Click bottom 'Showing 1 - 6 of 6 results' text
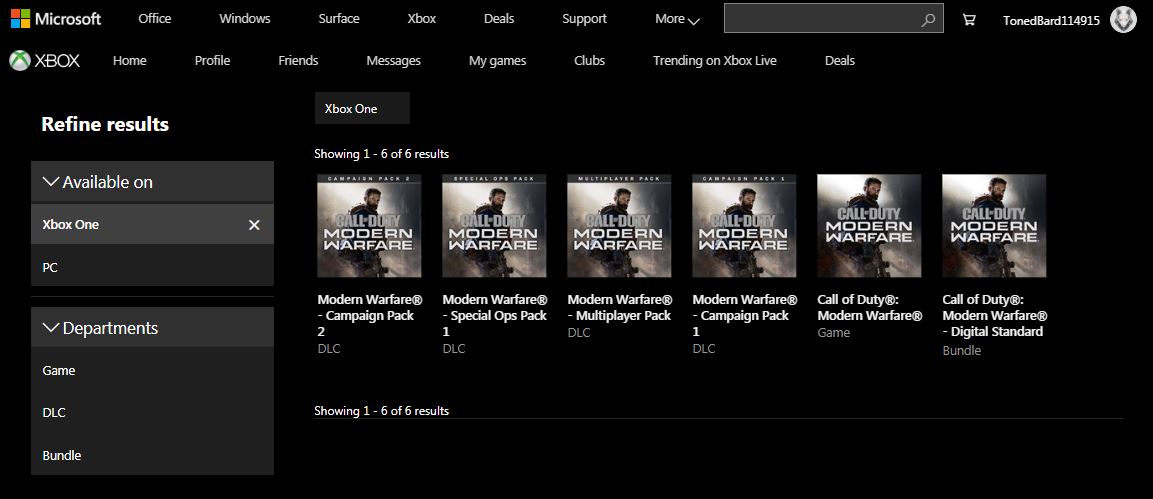The width and height of the screenshot is (1153, 499). (x=382, y=411)
